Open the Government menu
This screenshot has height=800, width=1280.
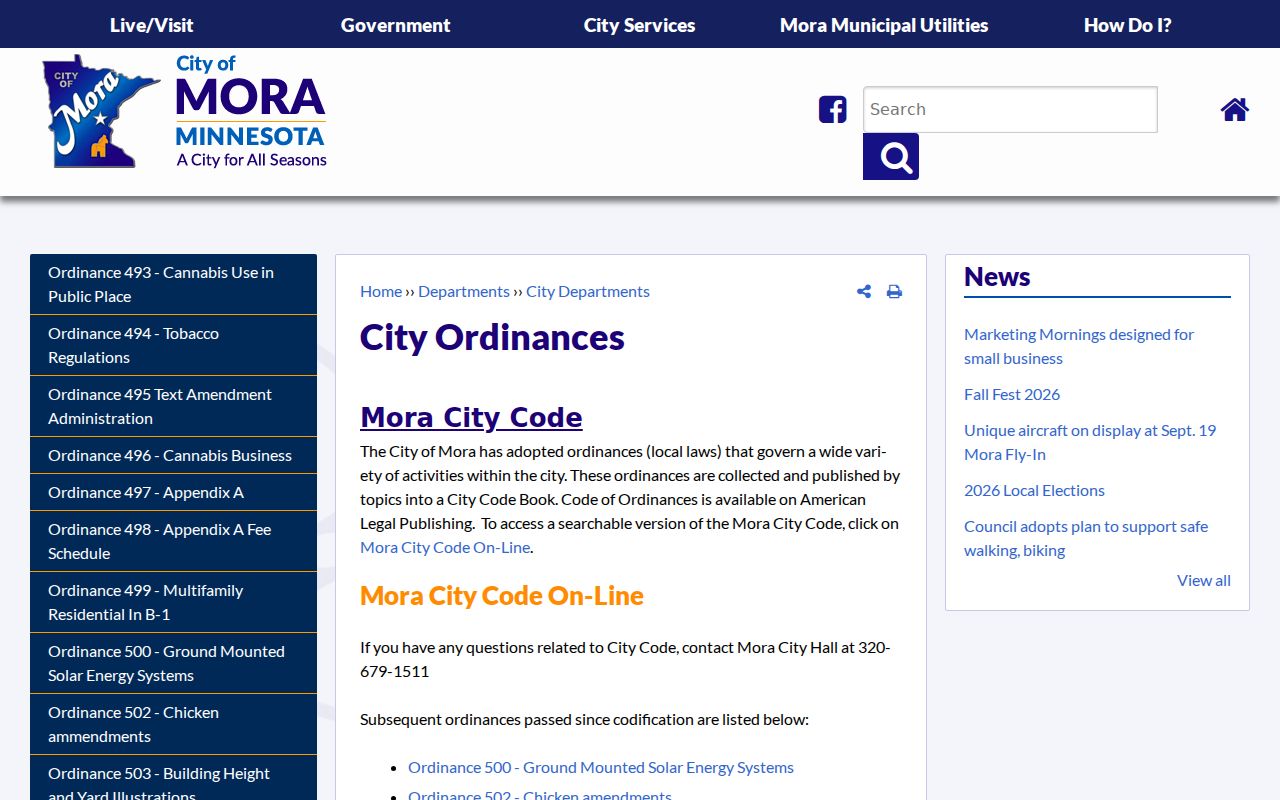coord(396,25)
